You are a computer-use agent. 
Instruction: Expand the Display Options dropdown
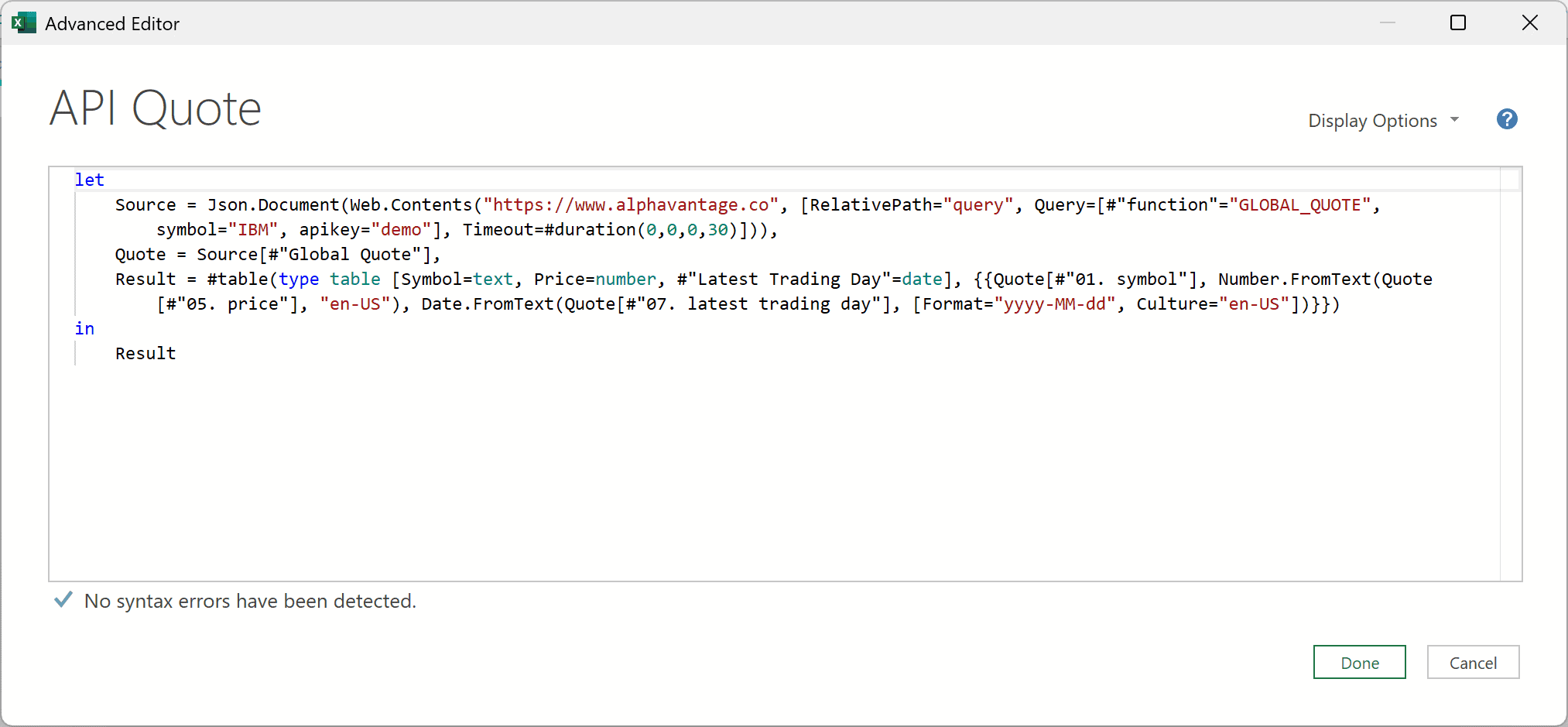pyautogui.click(x=1383, y=121)
